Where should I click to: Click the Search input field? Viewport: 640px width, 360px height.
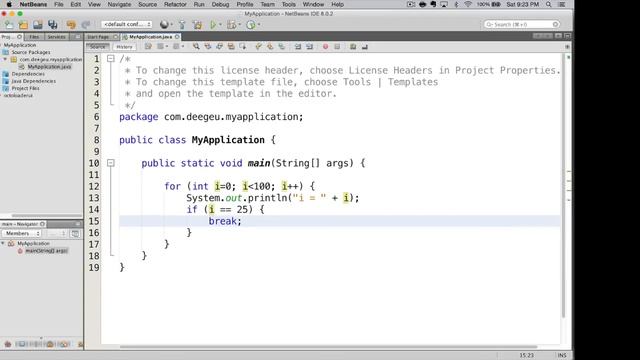click(x=521, y=24)
